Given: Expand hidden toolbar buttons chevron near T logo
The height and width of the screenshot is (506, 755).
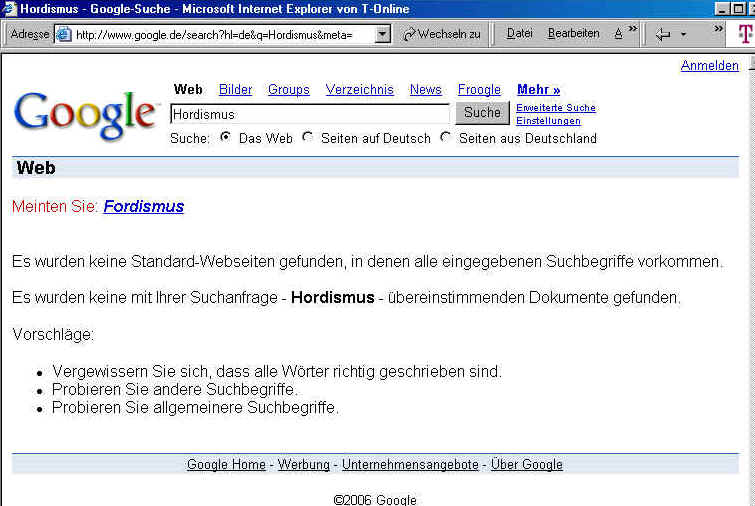Looking at the screenshot, I should [x=718, y=28].
